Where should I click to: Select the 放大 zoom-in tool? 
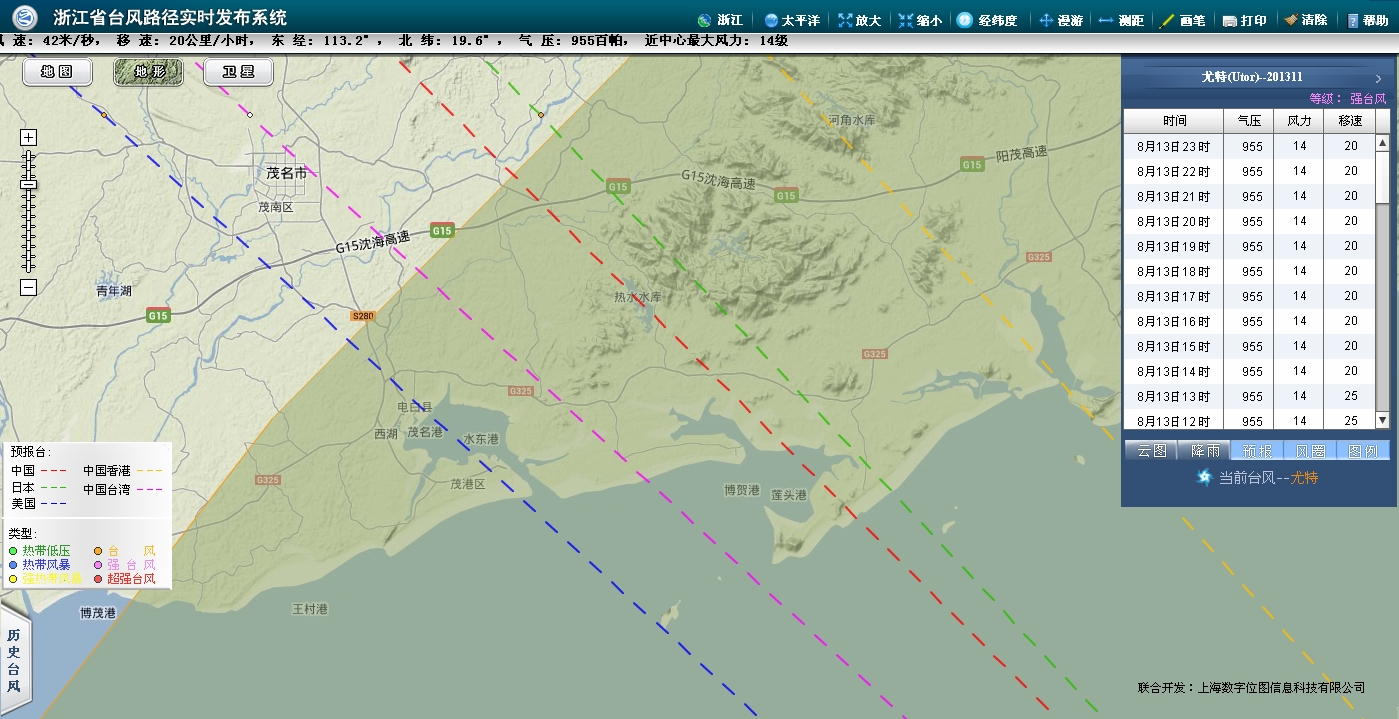(859, 20)
